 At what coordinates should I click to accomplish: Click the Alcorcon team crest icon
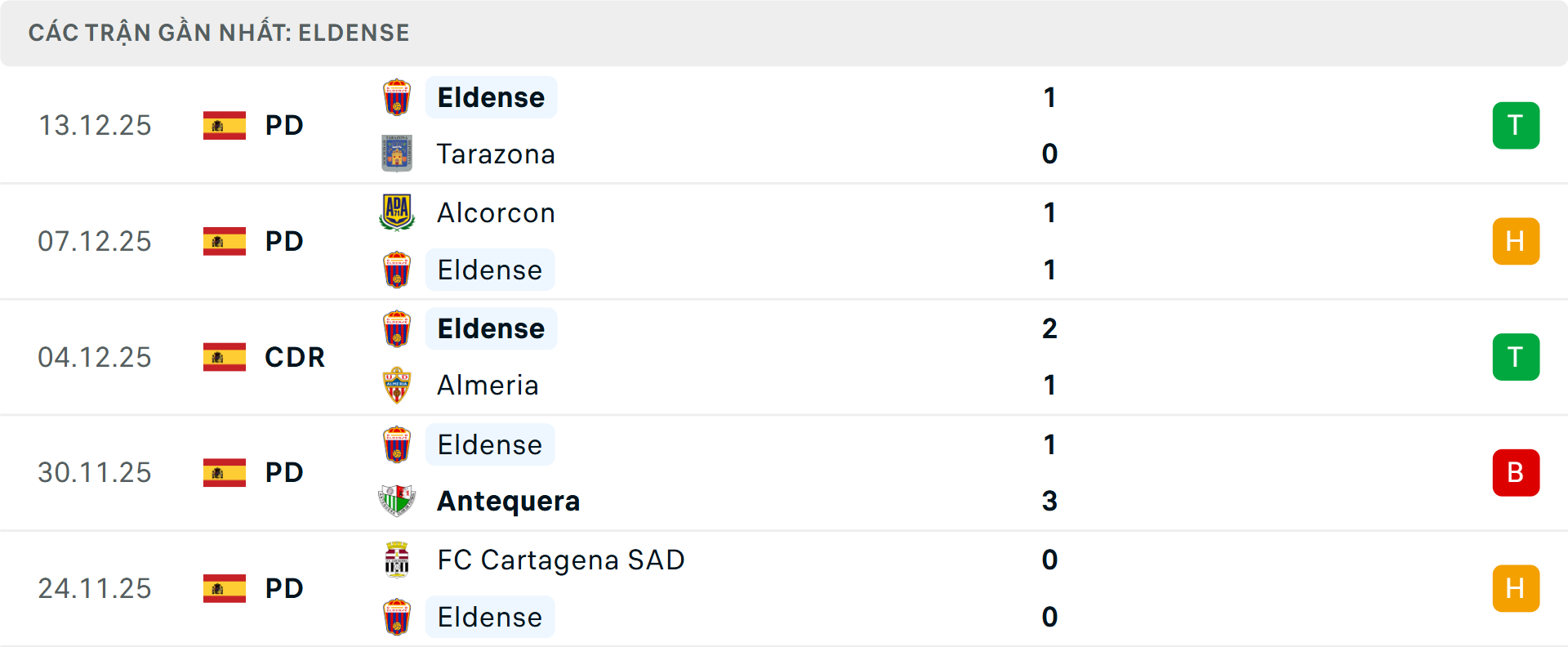[397, 212]
